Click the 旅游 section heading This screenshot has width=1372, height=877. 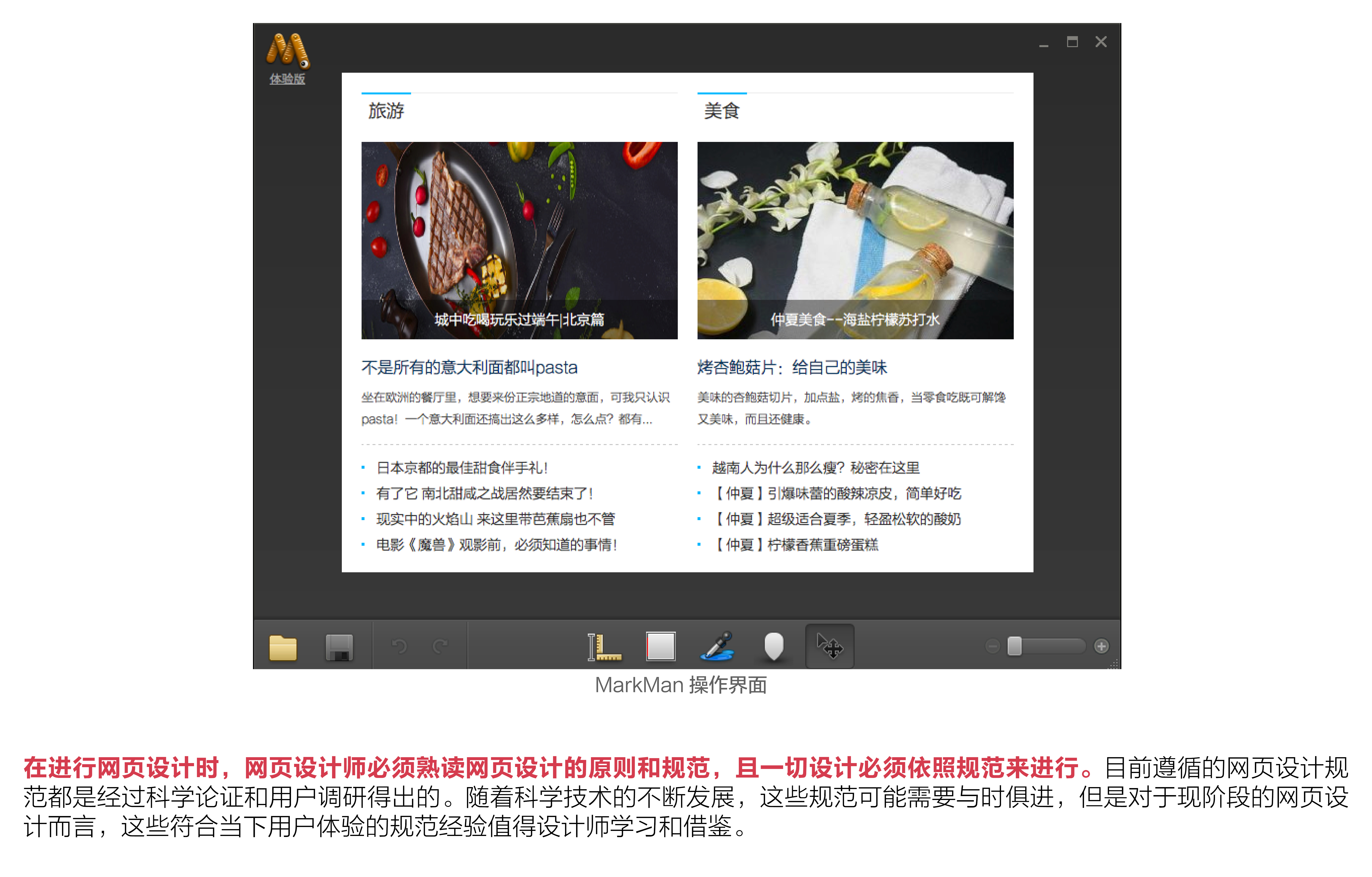coord(386,110)
